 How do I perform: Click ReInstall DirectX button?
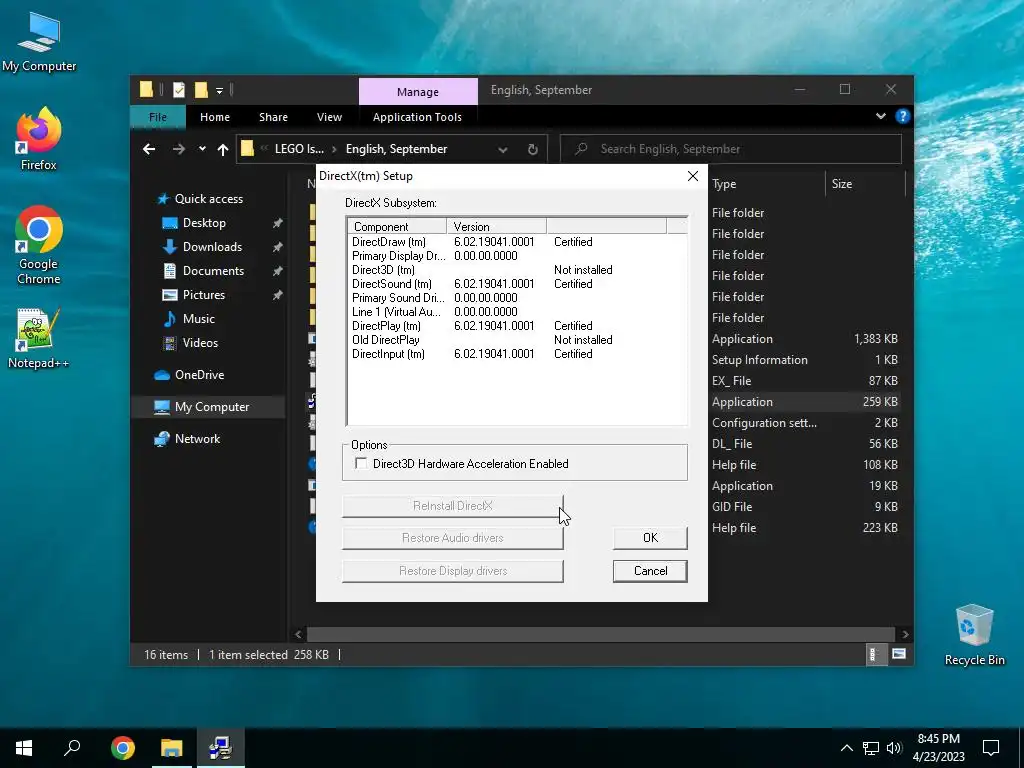pos(453,506)
